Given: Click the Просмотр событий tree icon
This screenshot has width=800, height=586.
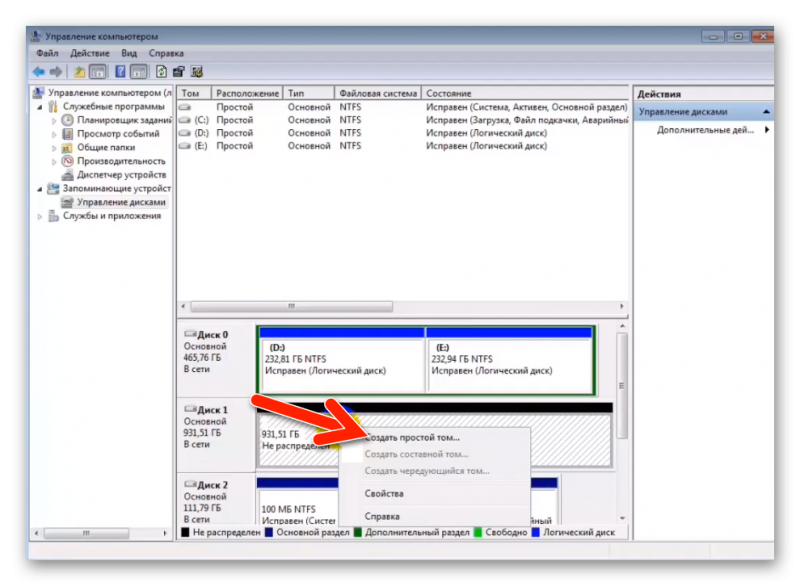Looking at the screenshot, I should pyautogui.click(x=67, y=134).
